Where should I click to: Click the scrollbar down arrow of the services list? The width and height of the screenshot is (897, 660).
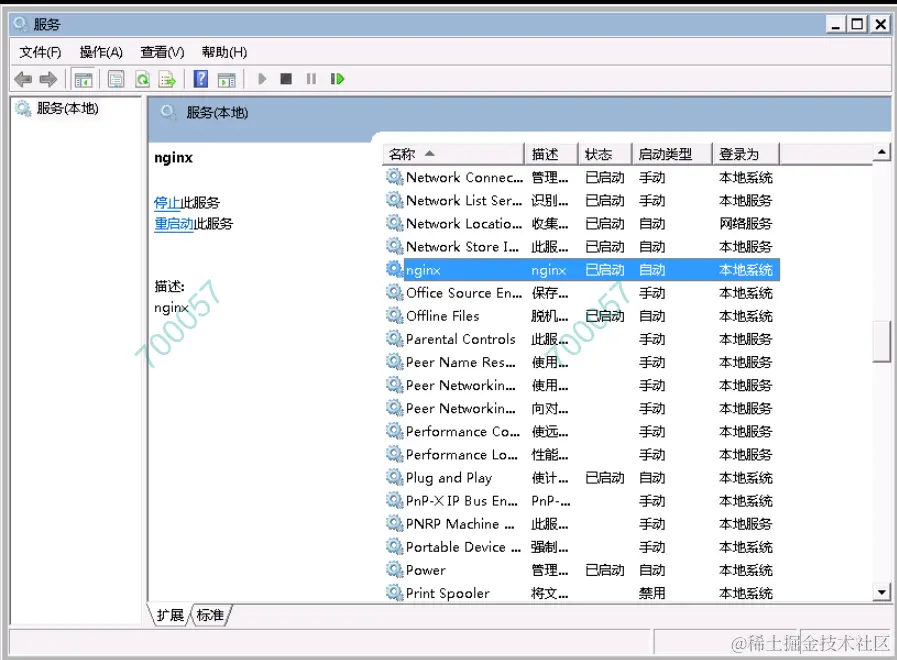882,593
